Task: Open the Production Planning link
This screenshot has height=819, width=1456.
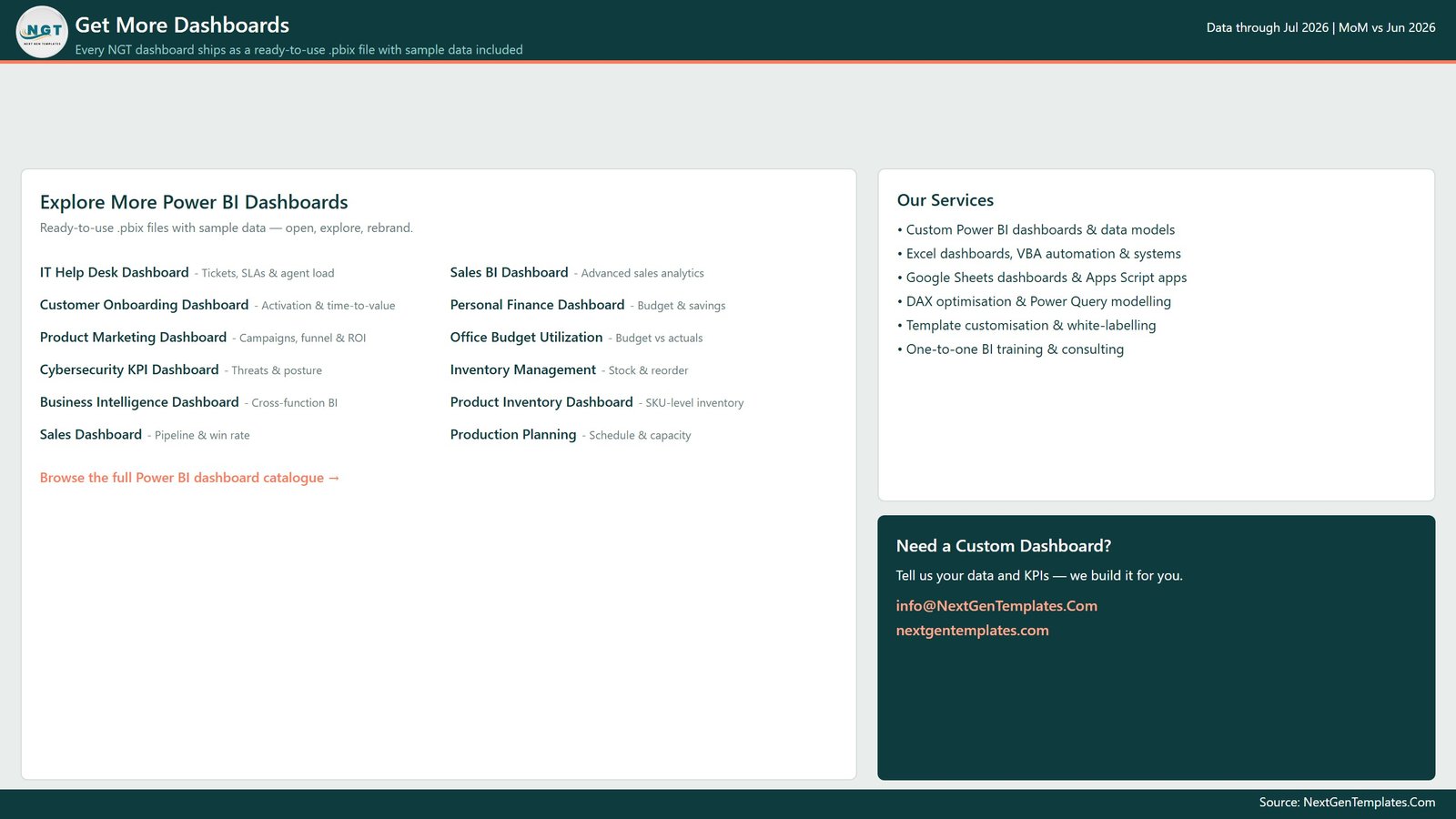Action: click(x=513, y=435)
